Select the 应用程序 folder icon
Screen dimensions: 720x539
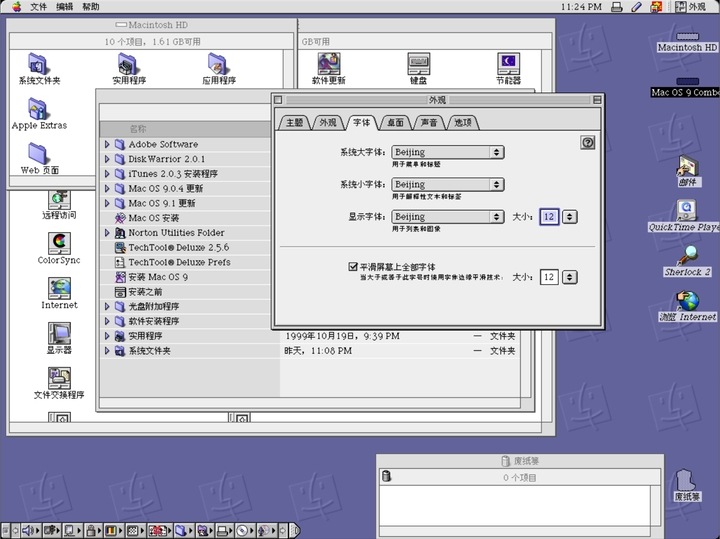coord(219,64)
